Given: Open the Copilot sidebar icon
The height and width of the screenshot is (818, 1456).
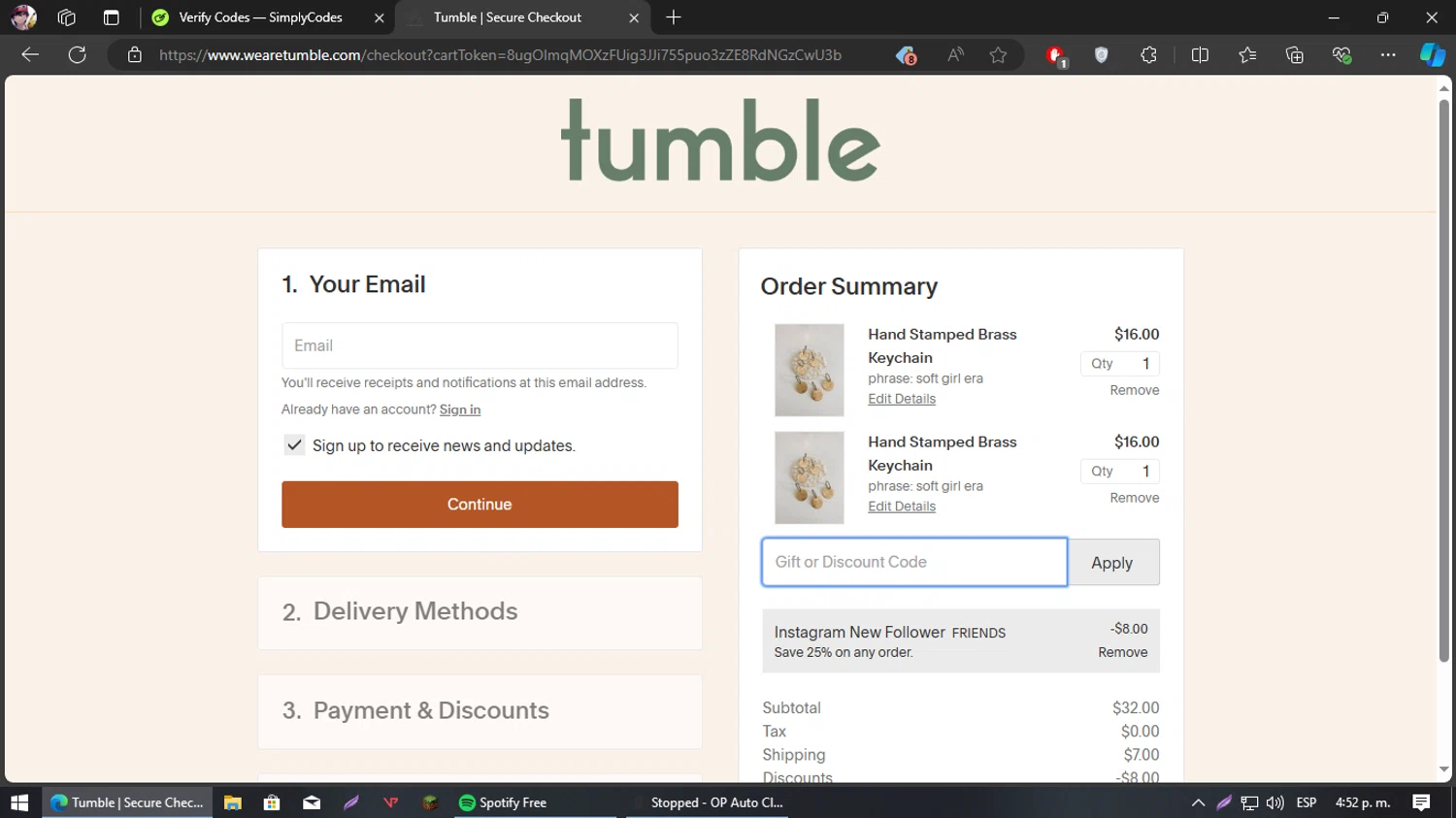Looking at the screenshot, I should click(1433, 55).
